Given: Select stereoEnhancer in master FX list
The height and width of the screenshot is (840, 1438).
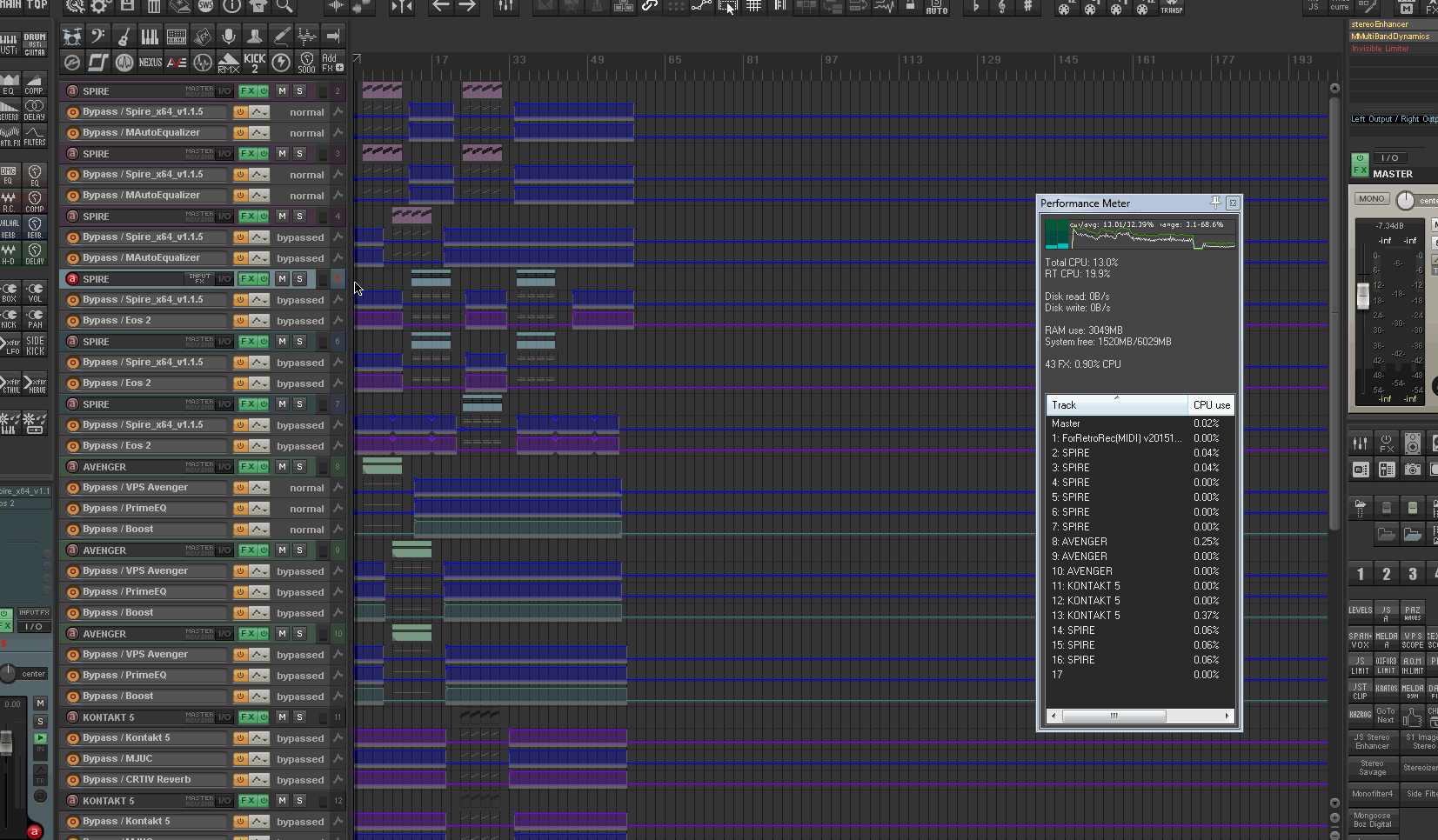Looking at the screenshot, I should pyautogui.click(x=1380, y=24).
